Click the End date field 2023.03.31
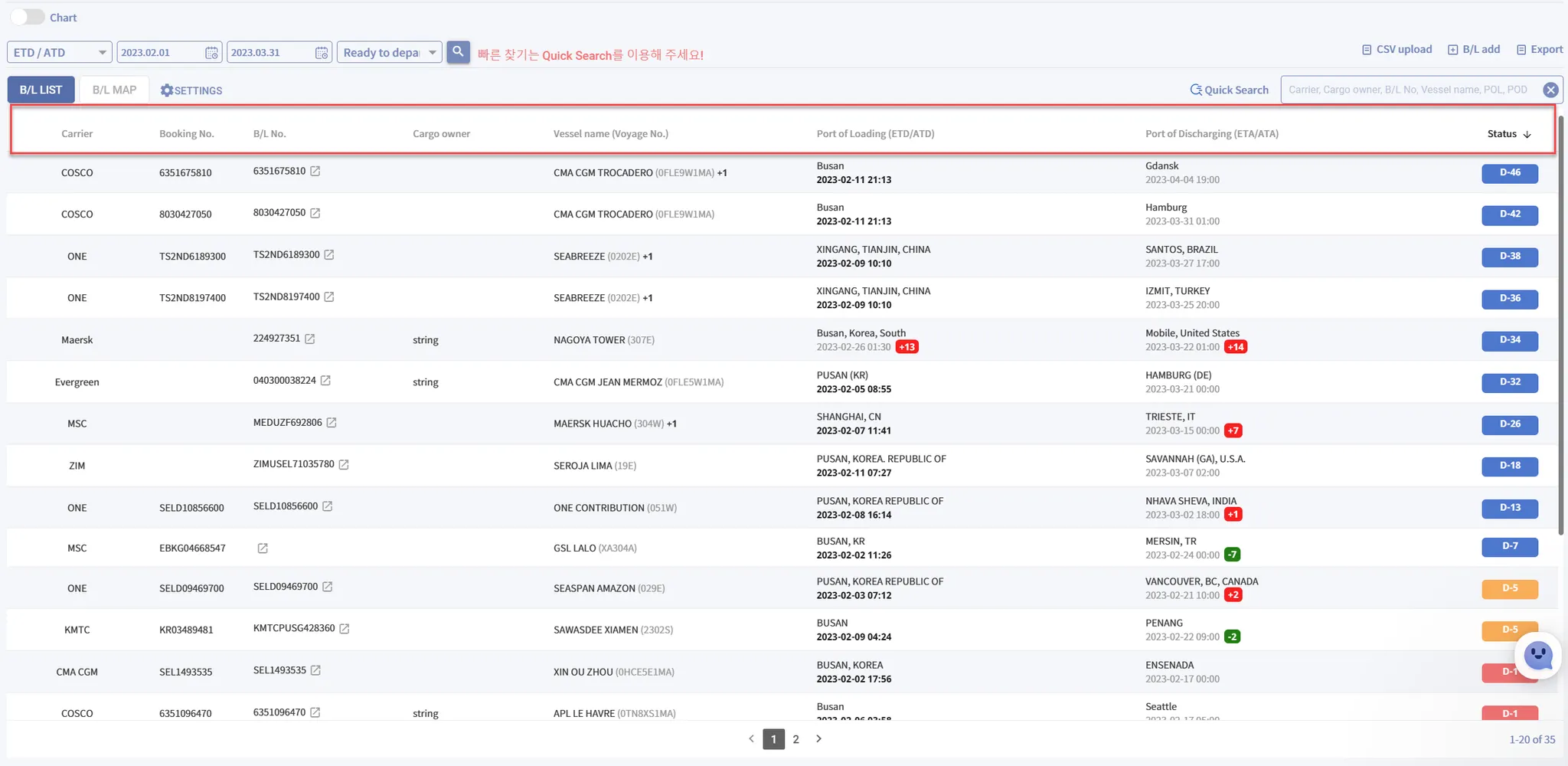This screenshot has height=766, width=1568. (279, 52)
